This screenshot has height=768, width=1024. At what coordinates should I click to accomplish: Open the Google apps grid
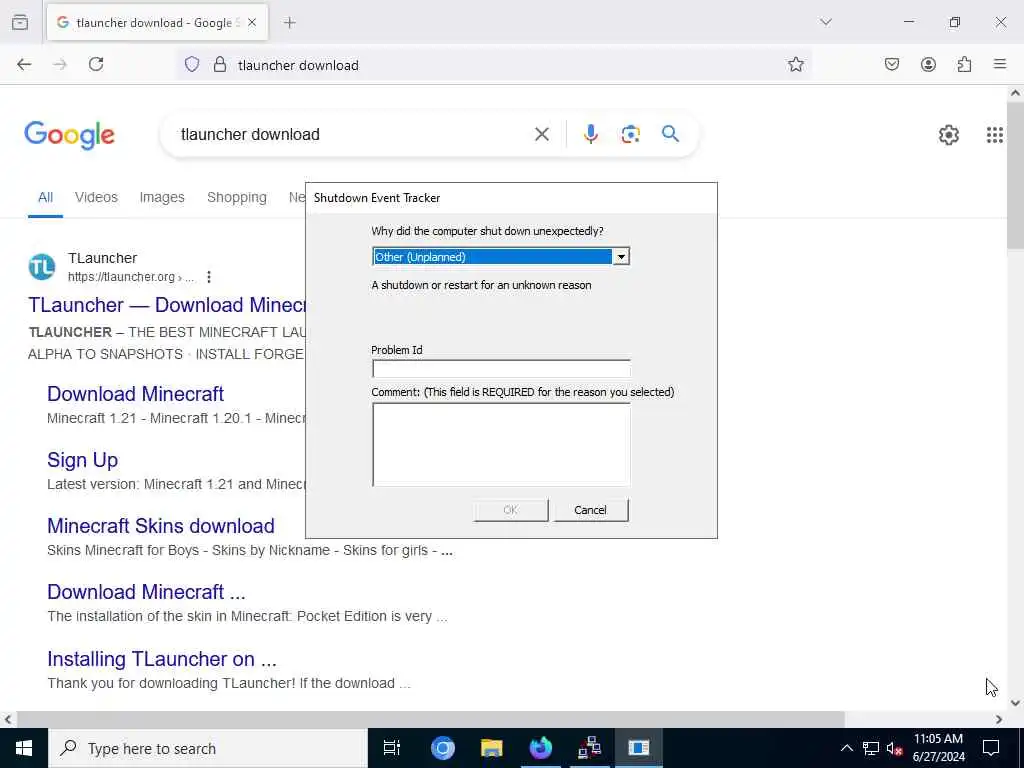995,135
